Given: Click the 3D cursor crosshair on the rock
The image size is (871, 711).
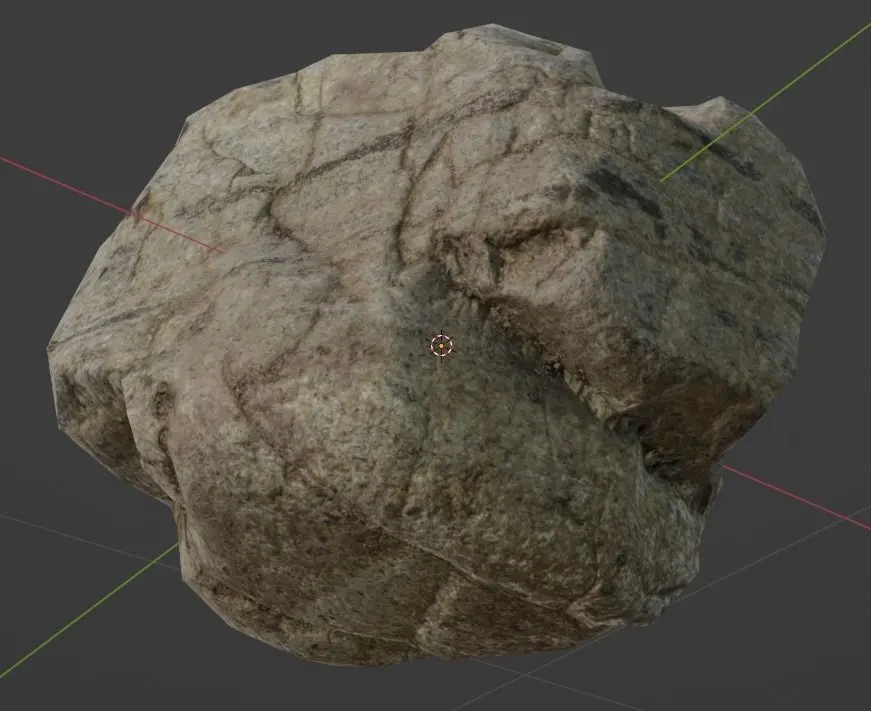Looking at the screenshot, I should point(442,345).
